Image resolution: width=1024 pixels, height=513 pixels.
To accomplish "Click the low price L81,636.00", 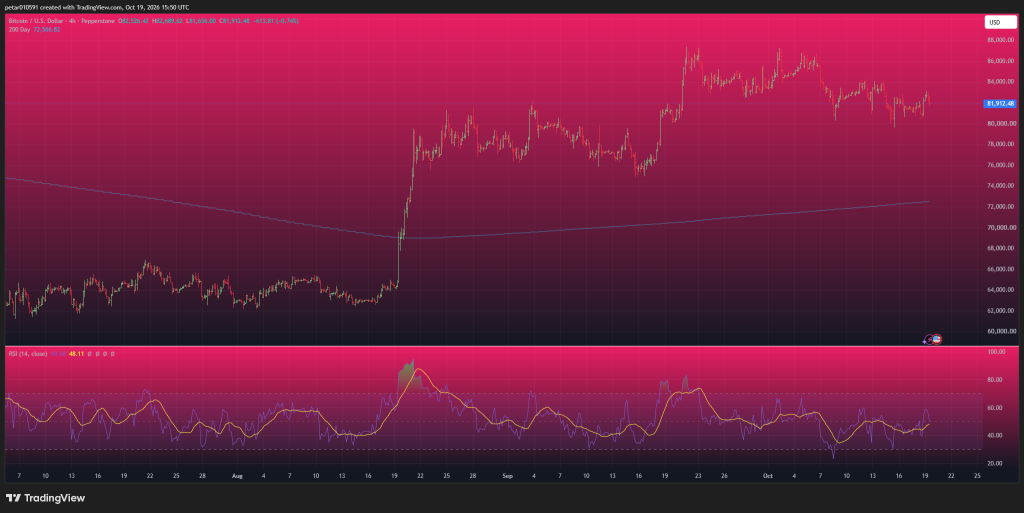I will pyautogui.click(x=201, y=21).
